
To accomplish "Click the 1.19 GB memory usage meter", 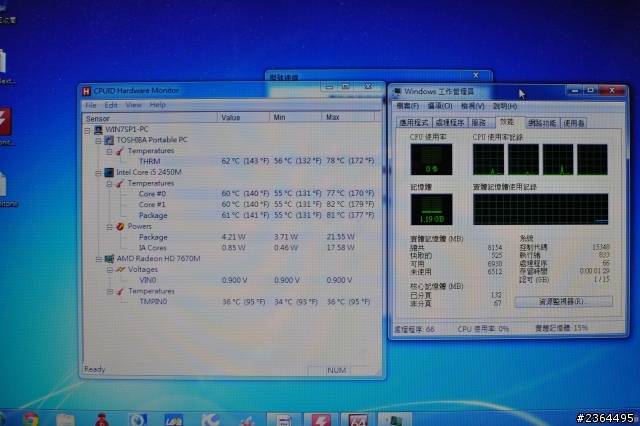I will click(x=431, y=209).
